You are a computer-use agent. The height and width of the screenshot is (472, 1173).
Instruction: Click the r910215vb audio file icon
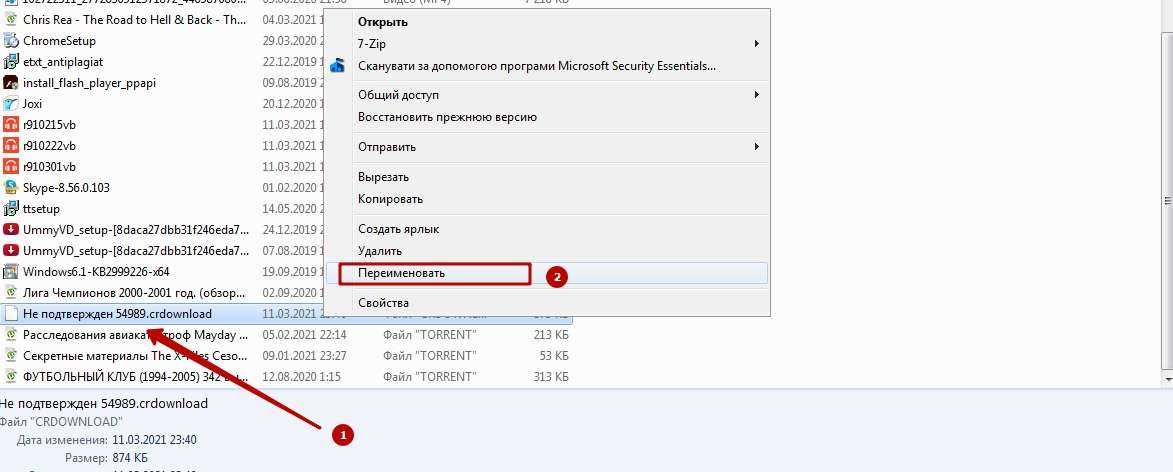(11, 125)
